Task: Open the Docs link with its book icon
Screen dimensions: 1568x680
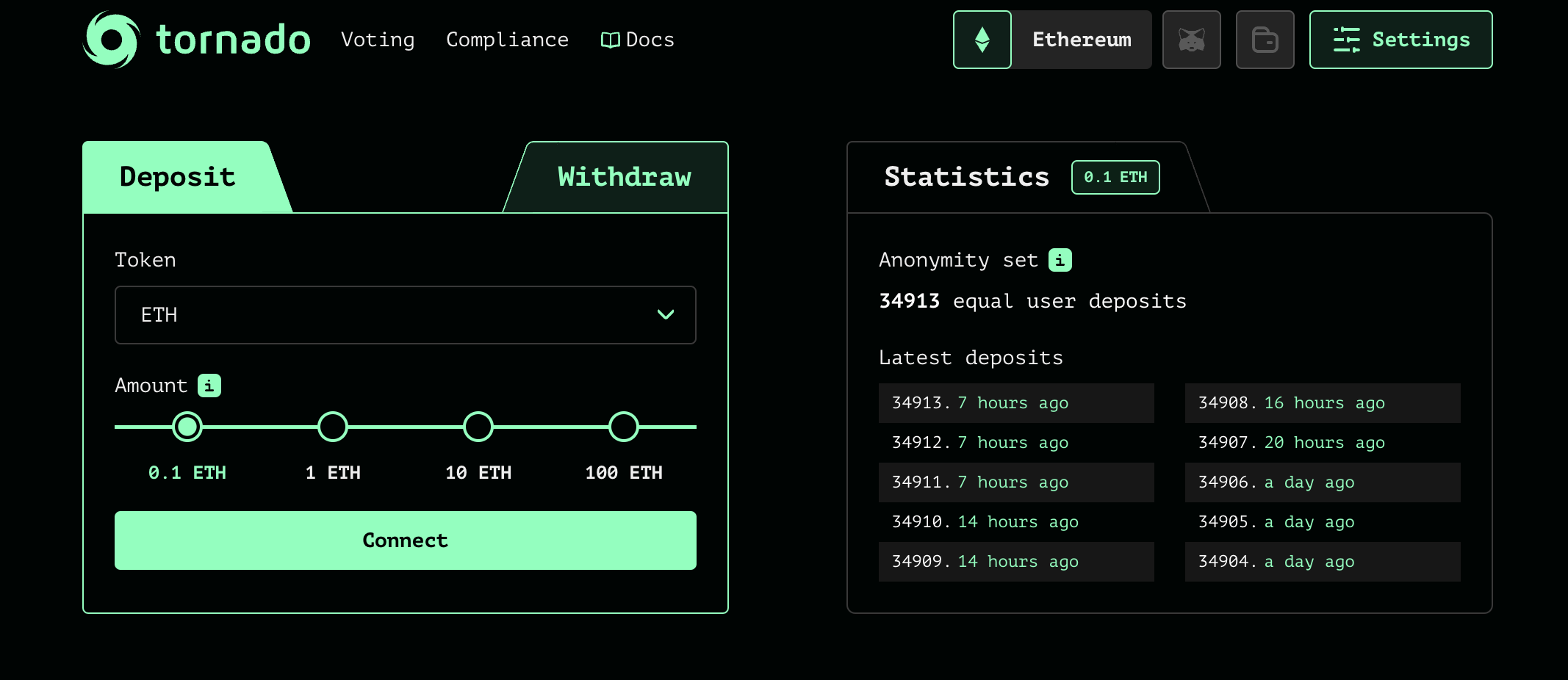Action: [x=637, y=40]
